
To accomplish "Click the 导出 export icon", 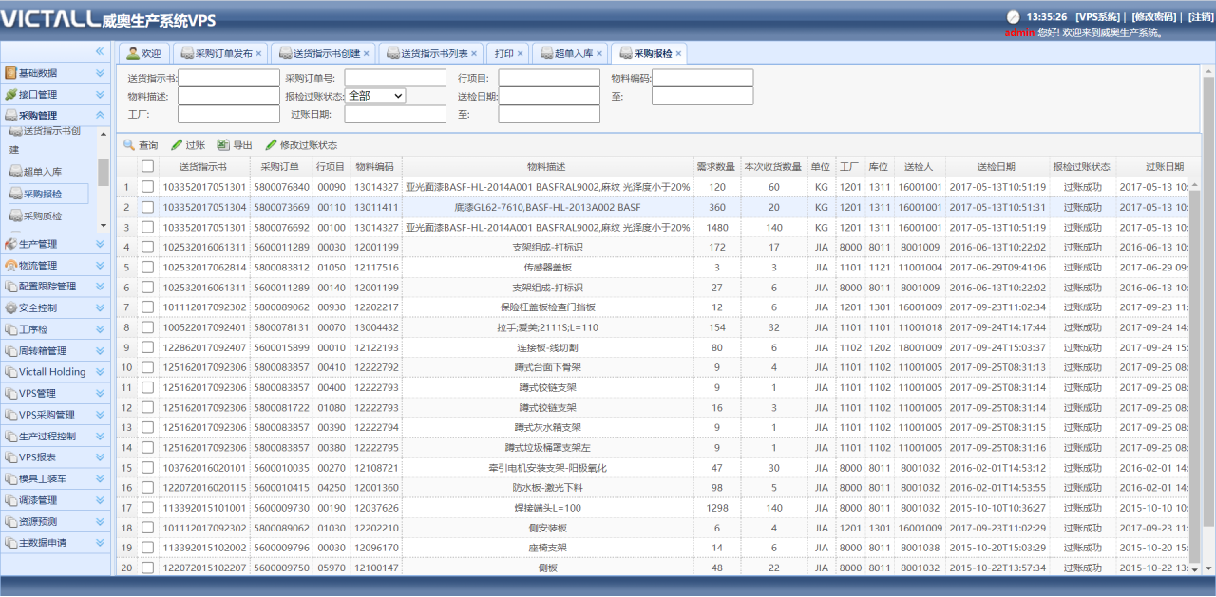I will pos(224,145).
